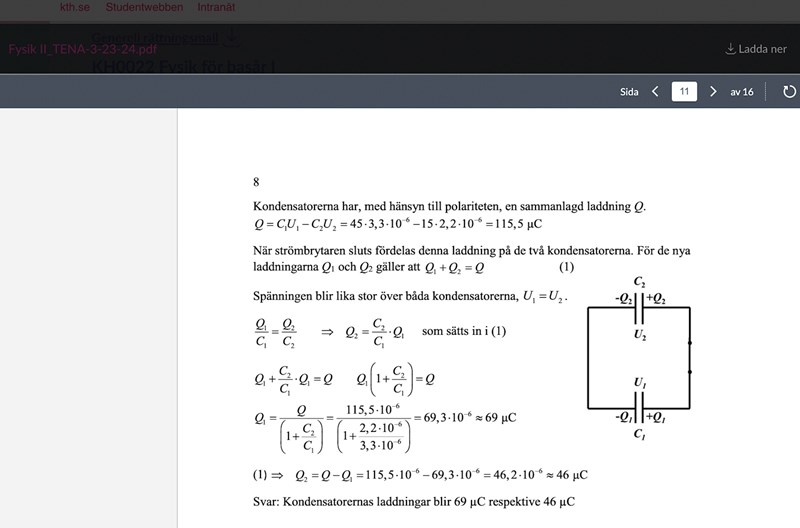Click the problem number 8 heading
This screenshot has height=528, width=800.
coord(257,182)
